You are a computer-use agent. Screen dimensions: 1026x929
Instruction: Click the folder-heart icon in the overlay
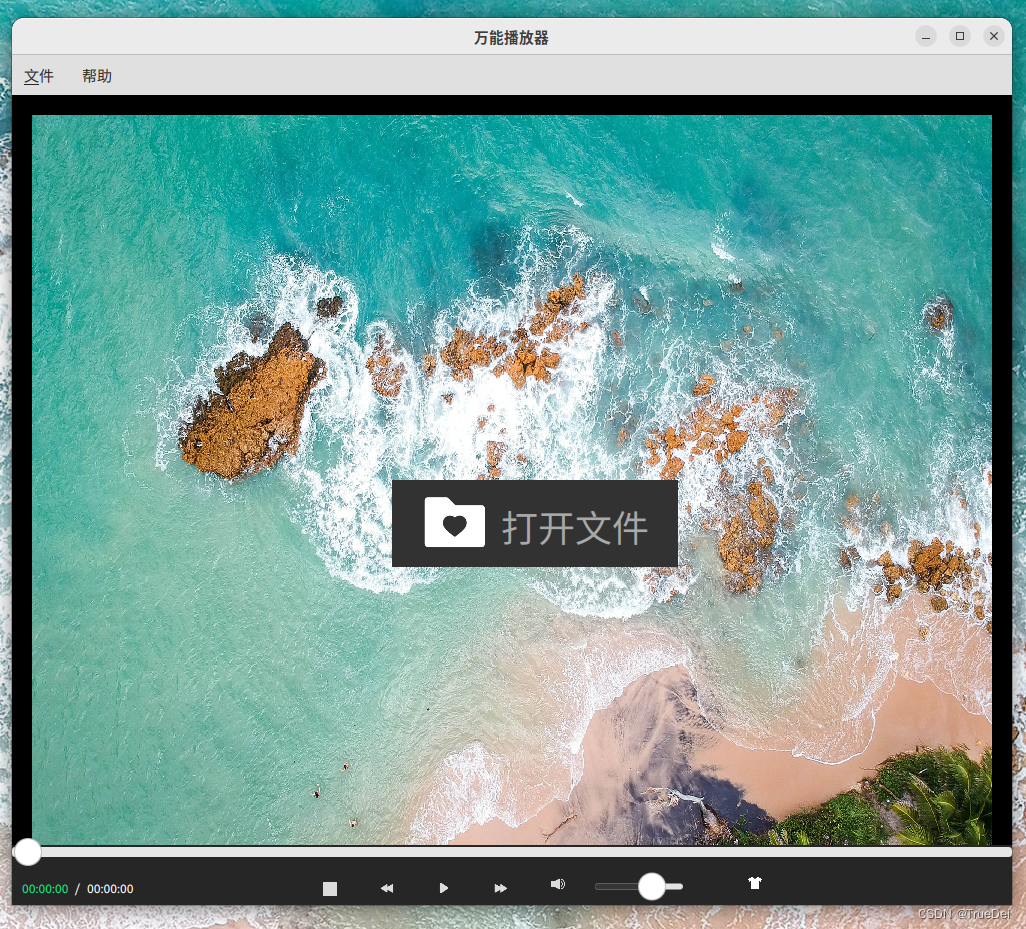(454, 522)
